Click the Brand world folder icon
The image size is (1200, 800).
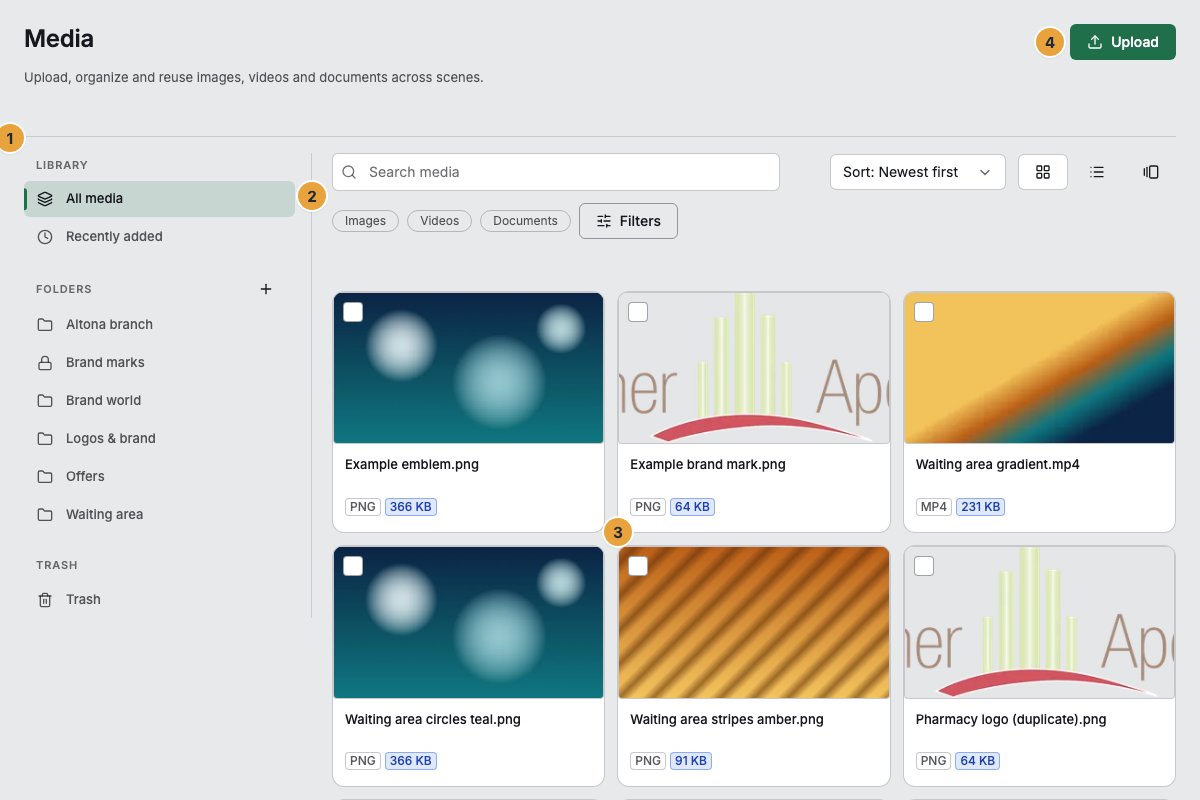45,401
